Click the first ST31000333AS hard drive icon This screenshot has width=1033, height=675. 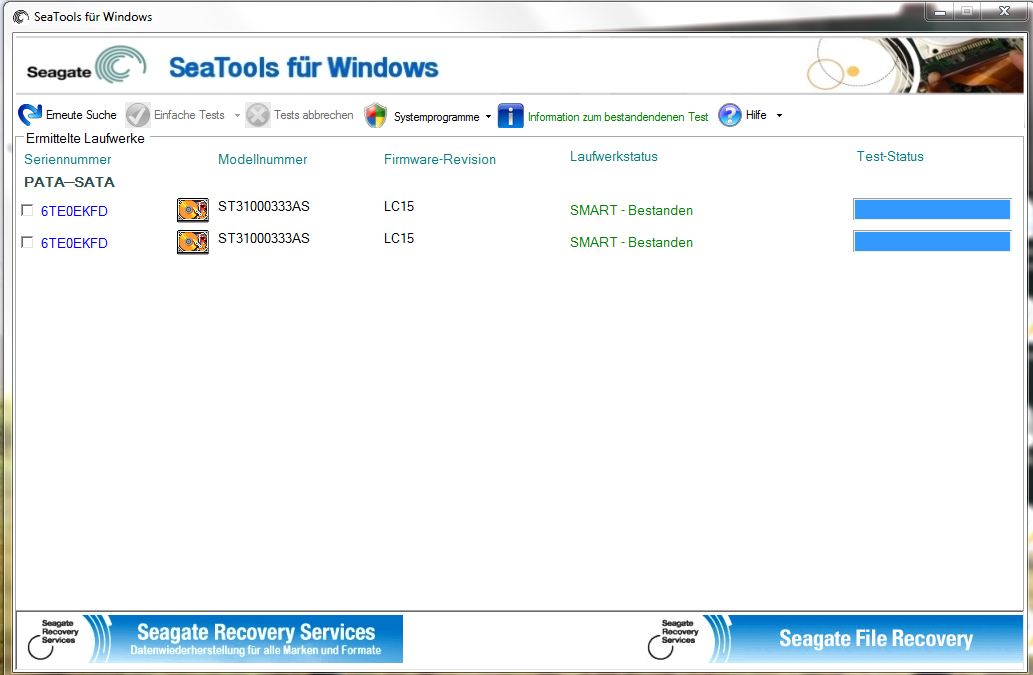pyautogui.click(x=193, y=210)
